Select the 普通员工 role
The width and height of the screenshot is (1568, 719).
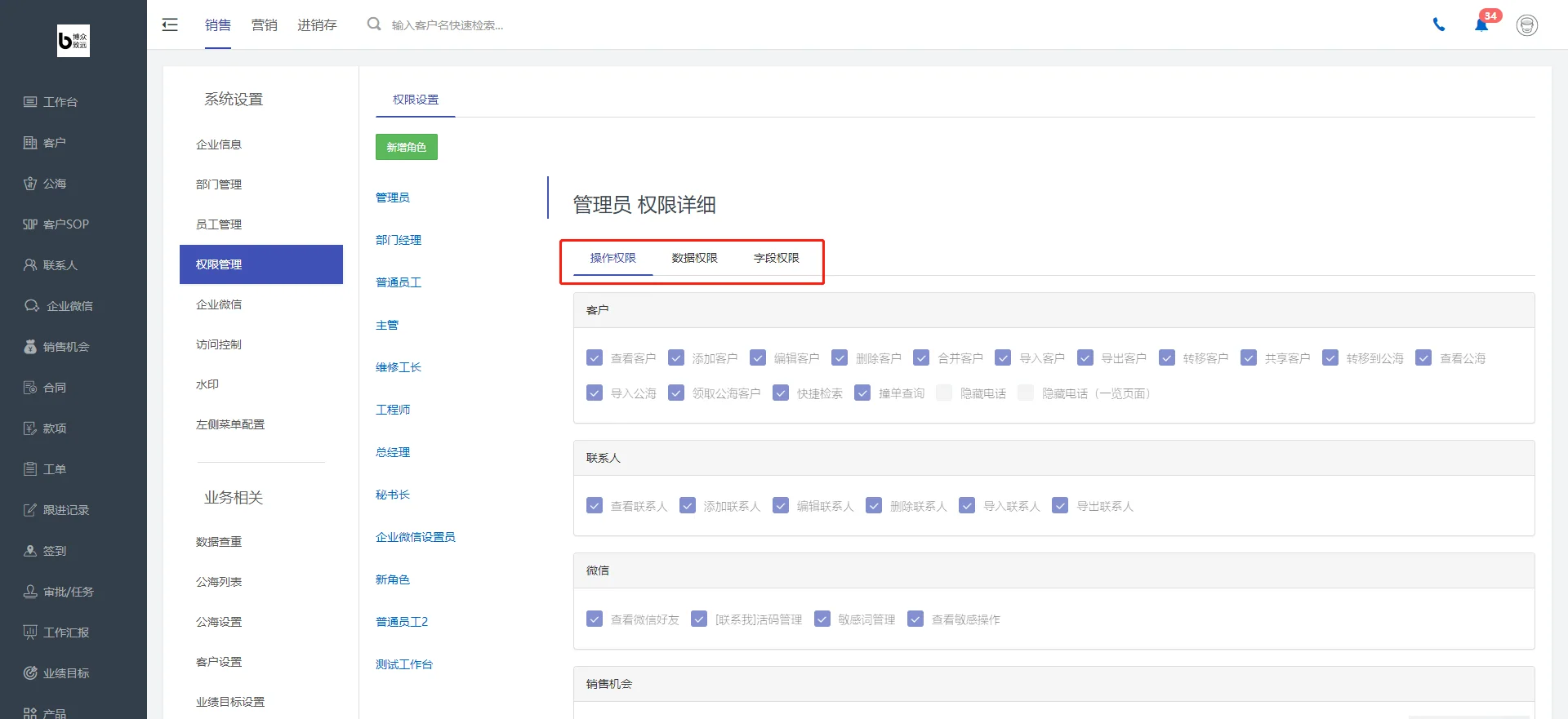coord(399,282)
